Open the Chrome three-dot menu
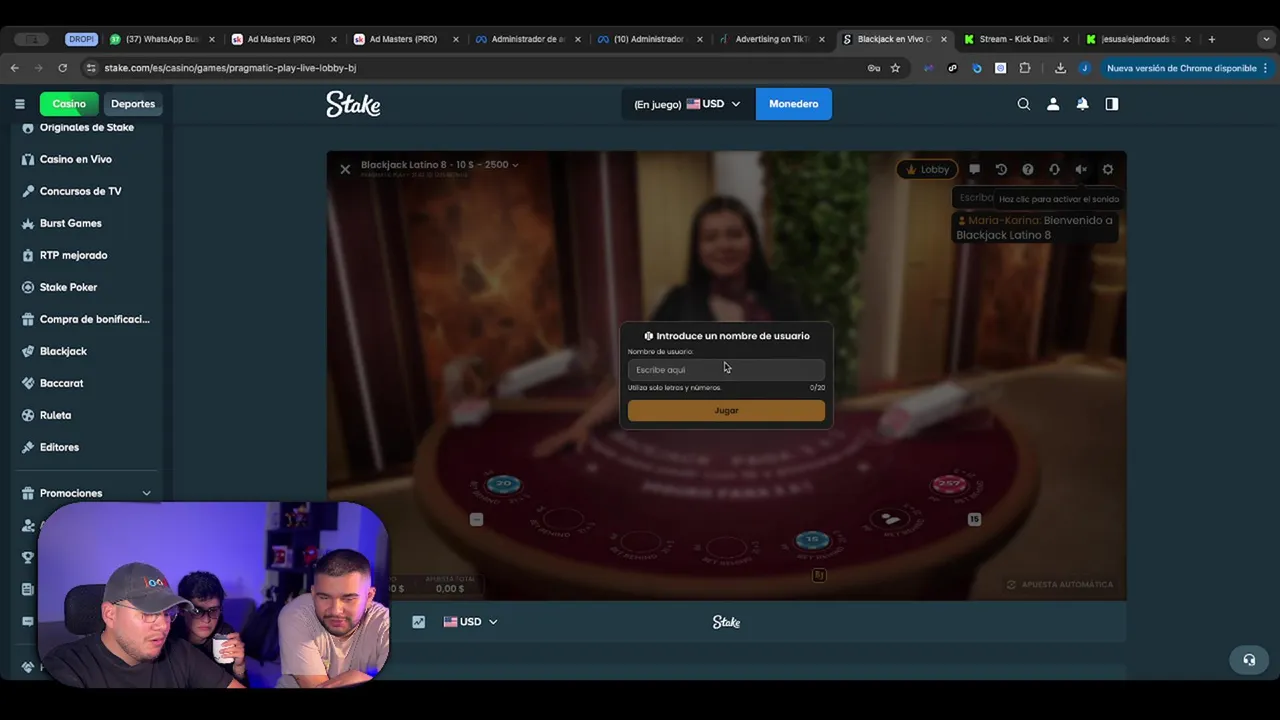 tap(1265, 68)
